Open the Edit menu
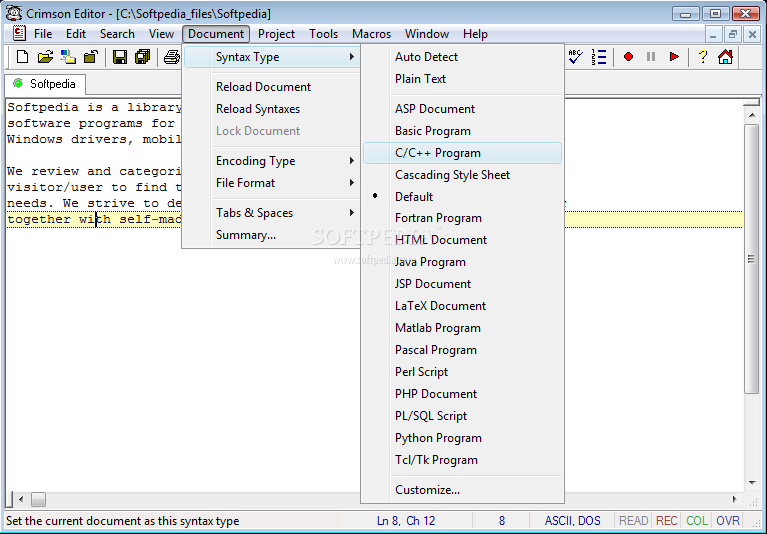Screen dimensions: 767x534 click(76, 34)
